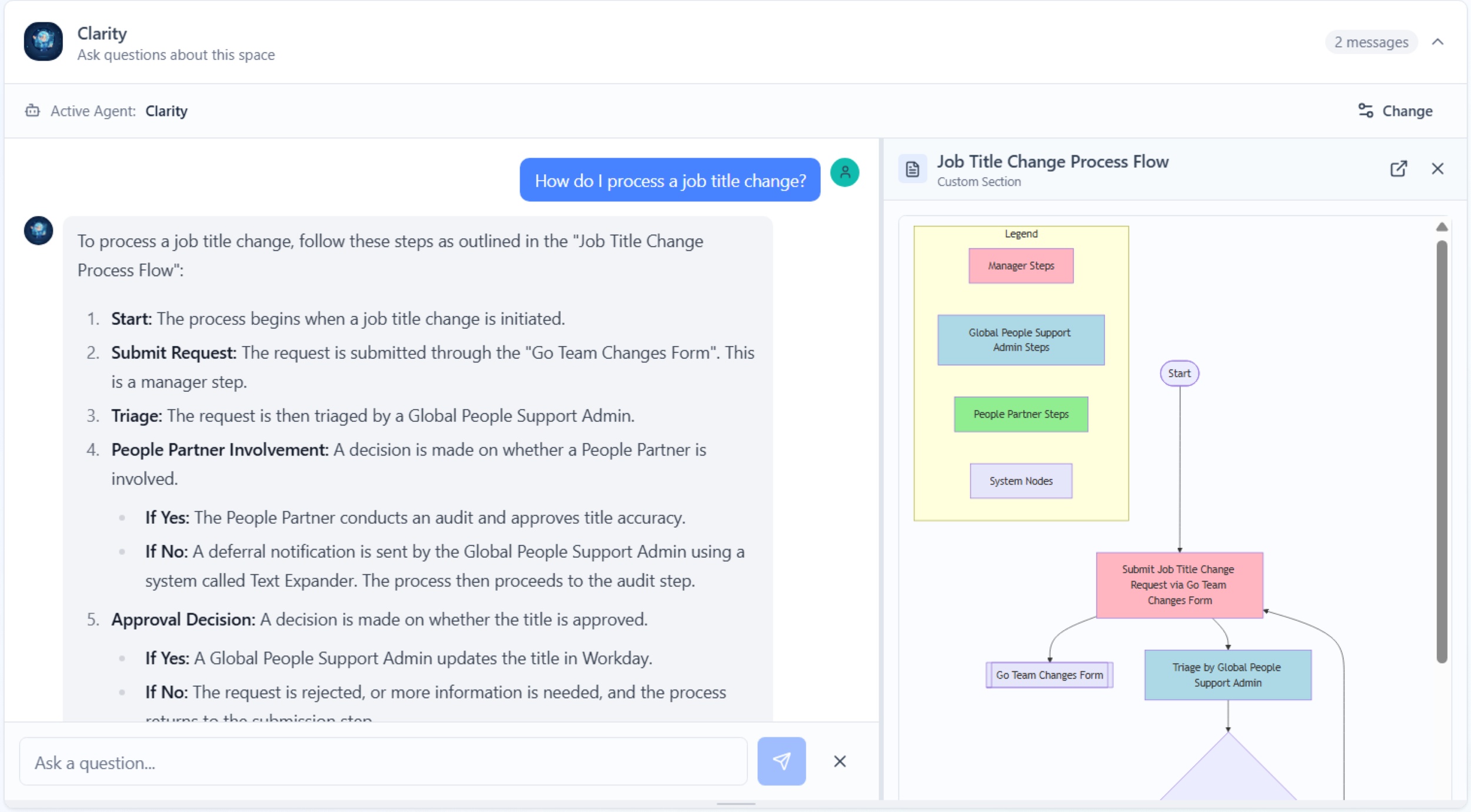Click the 2 messages badge
Image resolution: width=1471 pixels, height=812 pixels.
coord(1371,42)
